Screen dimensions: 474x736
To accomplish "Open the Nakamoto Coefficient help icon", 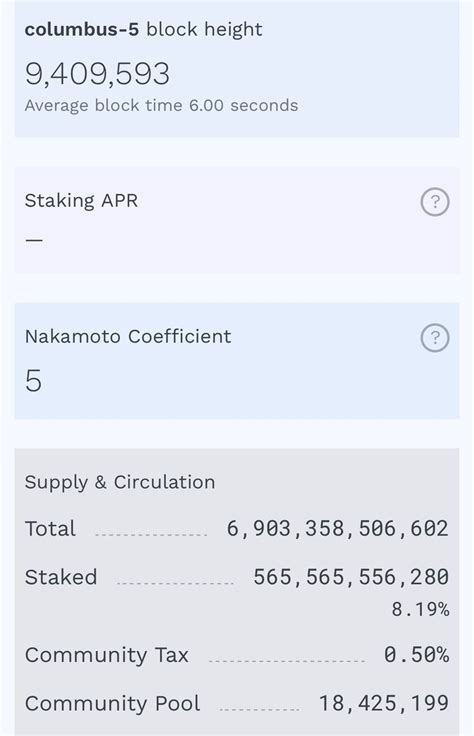I will (x=435, y=338).
